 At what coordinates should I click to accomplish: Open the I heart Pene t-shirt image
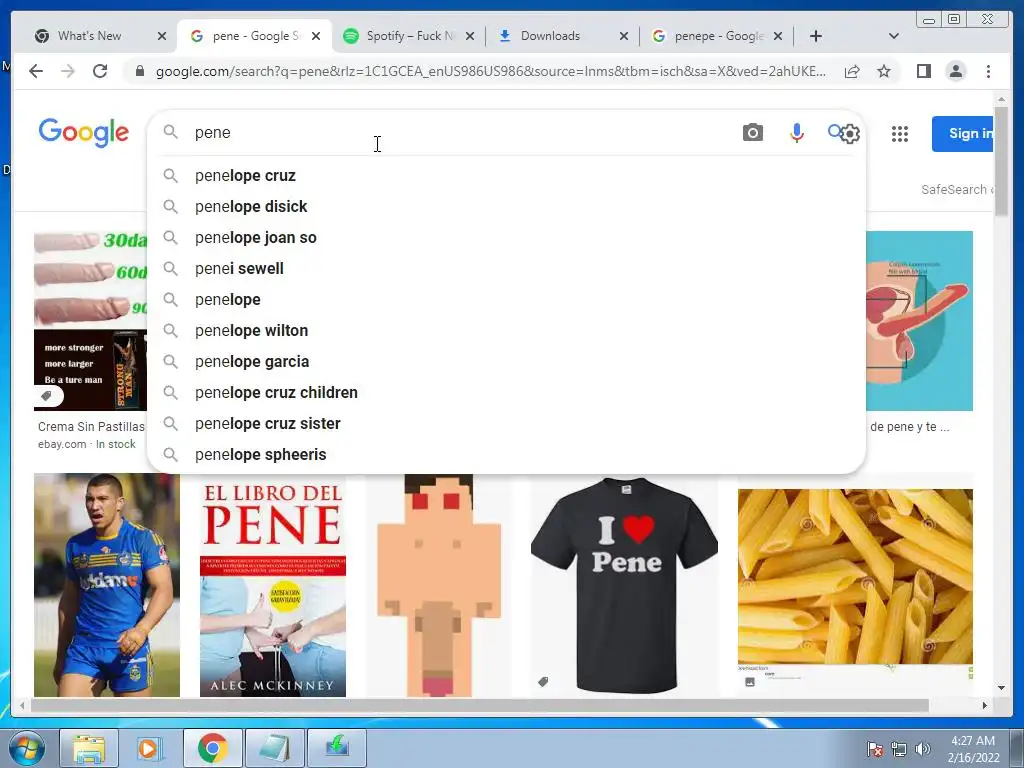click(624, 586)
